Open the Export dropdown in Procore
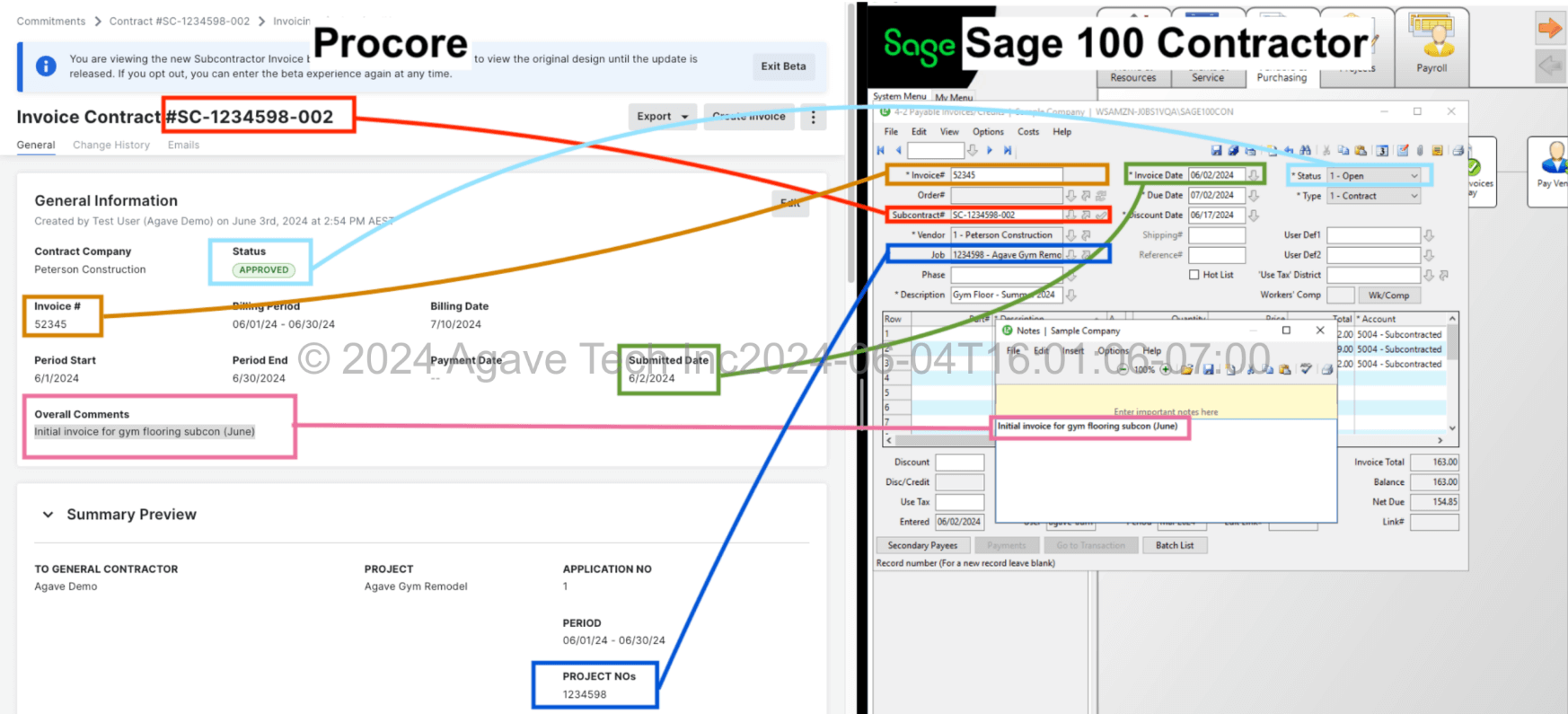1568x714 pixels. coord(663,117)
